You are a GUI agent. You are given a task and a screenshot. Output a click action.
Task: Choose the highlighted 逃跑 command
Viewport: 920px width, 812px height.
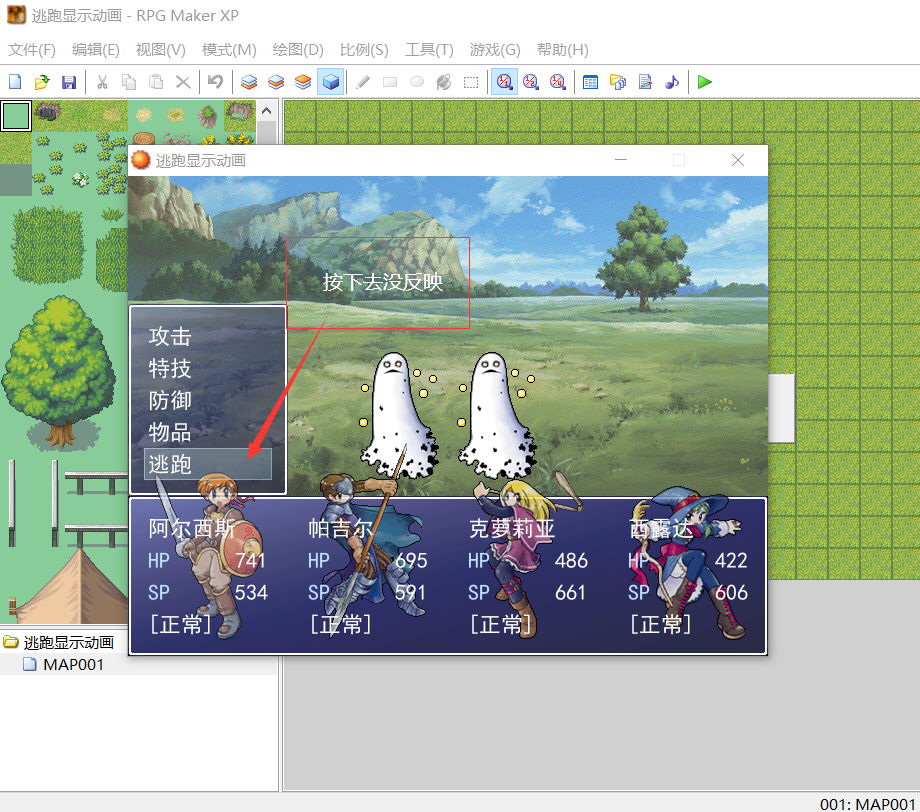pos(208,464)
